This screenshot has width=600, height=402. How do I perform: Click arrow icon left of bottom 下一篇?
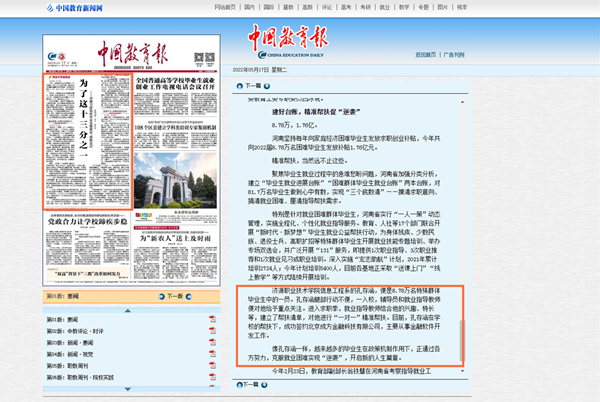(240, 385)
